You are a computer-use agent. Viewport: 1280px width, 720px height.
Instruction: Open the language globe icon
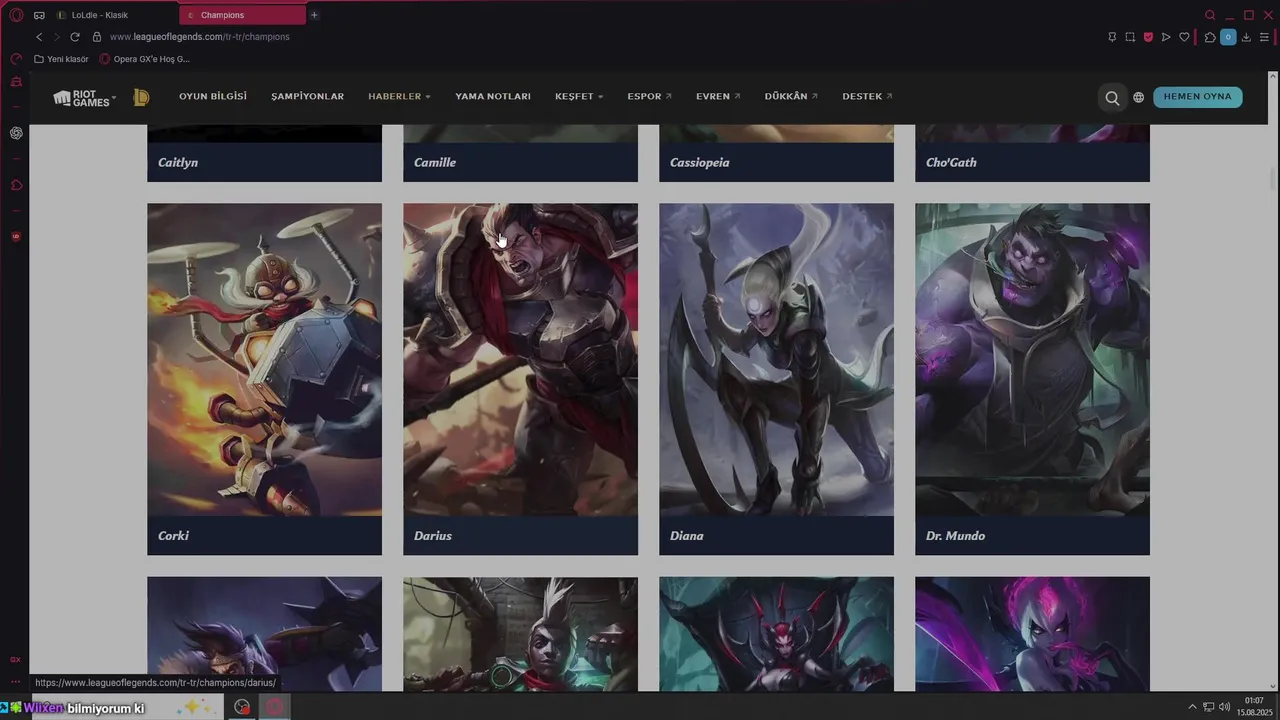(x=1139, y=98)
